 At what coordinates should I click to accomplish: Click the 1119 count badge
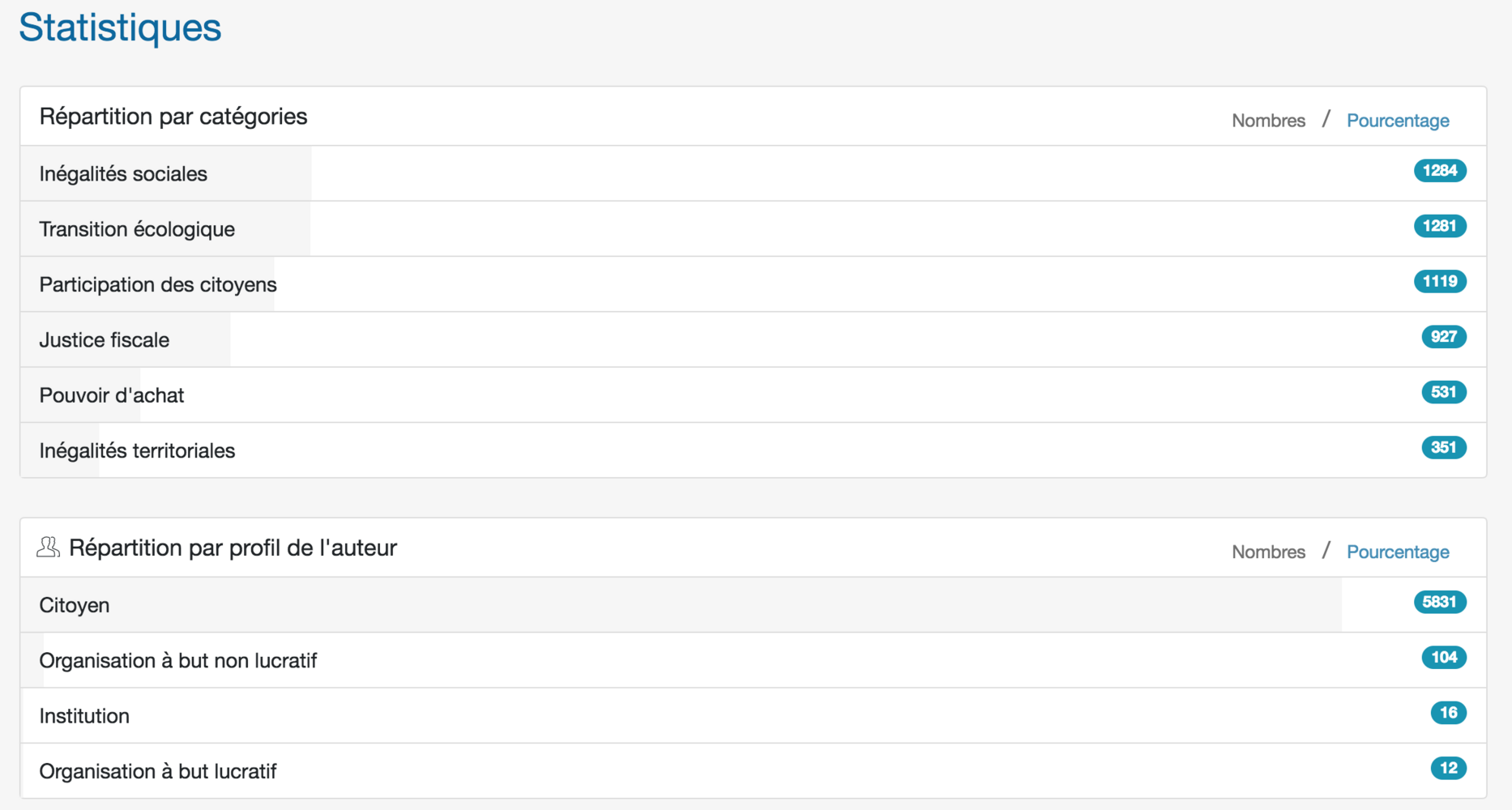click(1440, 281)
